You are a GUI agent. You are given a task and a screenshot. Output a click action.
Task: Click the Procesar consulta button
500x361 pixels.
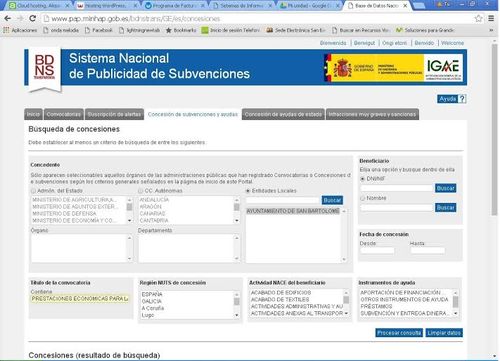click(399, 333)
